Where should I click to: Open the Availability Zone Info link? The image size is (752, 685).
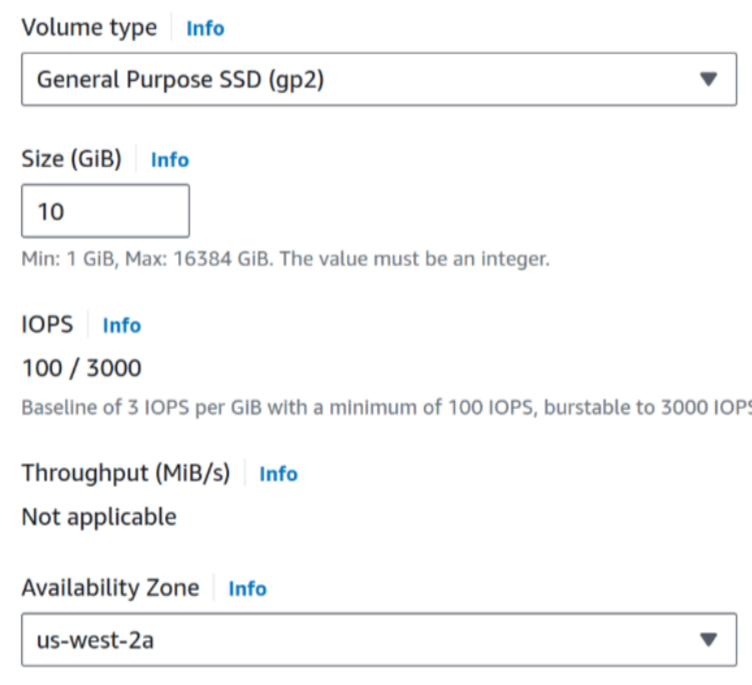(247, 589)
